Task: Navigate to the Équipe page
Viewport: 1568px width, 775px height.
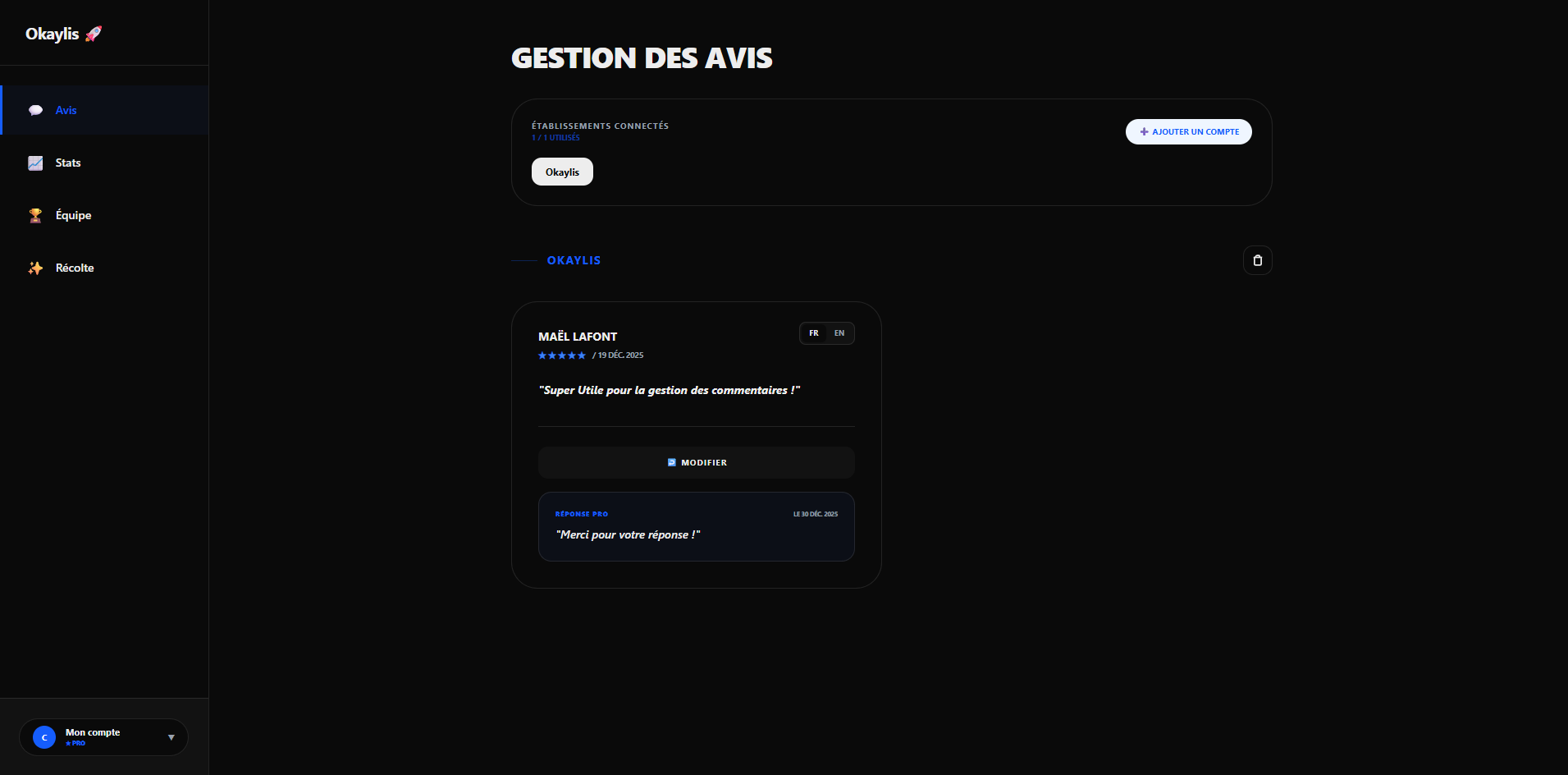Action: tap(73, 215)
